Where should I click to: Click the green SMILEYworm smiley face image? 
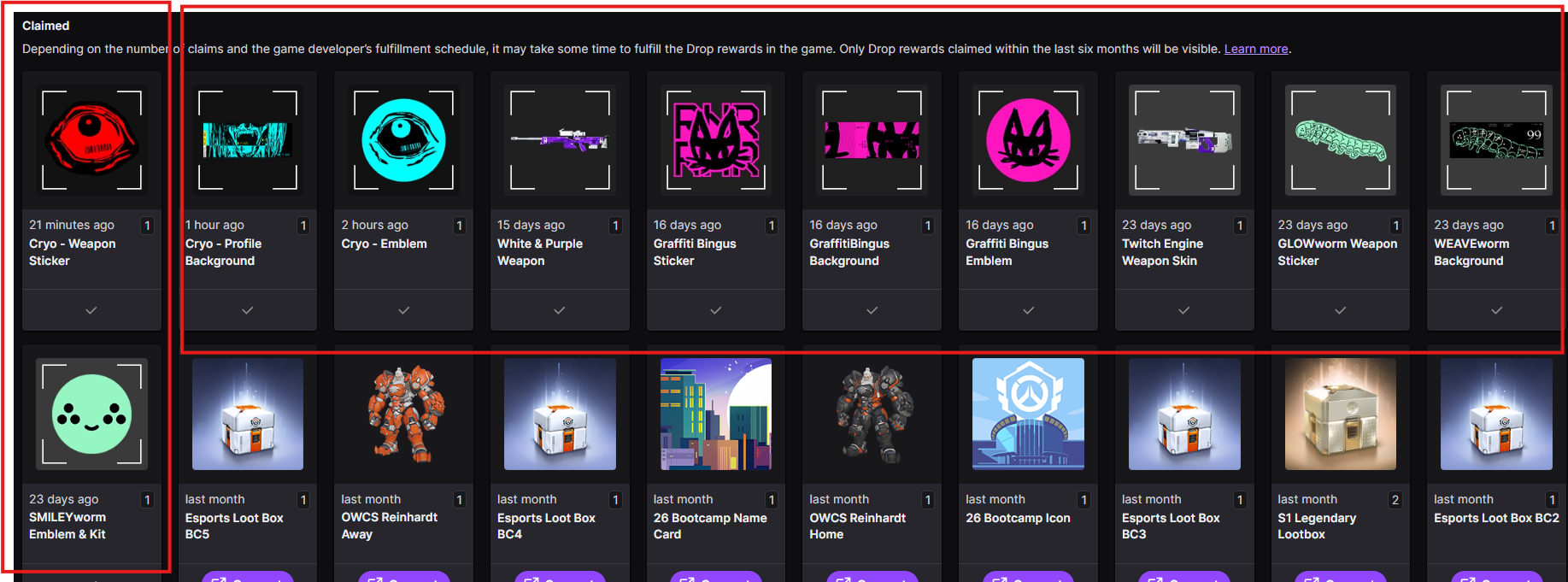(x=91, y=414)
